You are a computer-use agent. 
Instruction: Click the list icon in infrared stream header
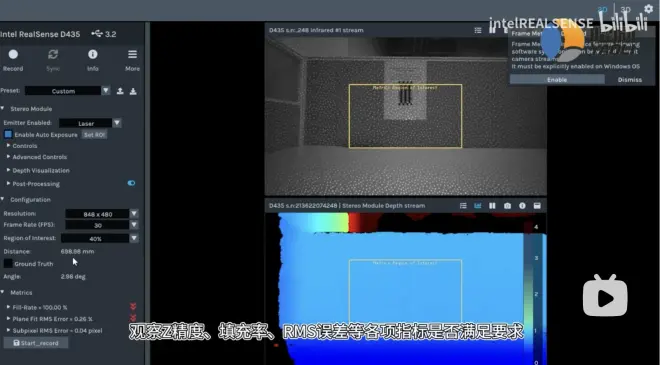coord(478,30)
